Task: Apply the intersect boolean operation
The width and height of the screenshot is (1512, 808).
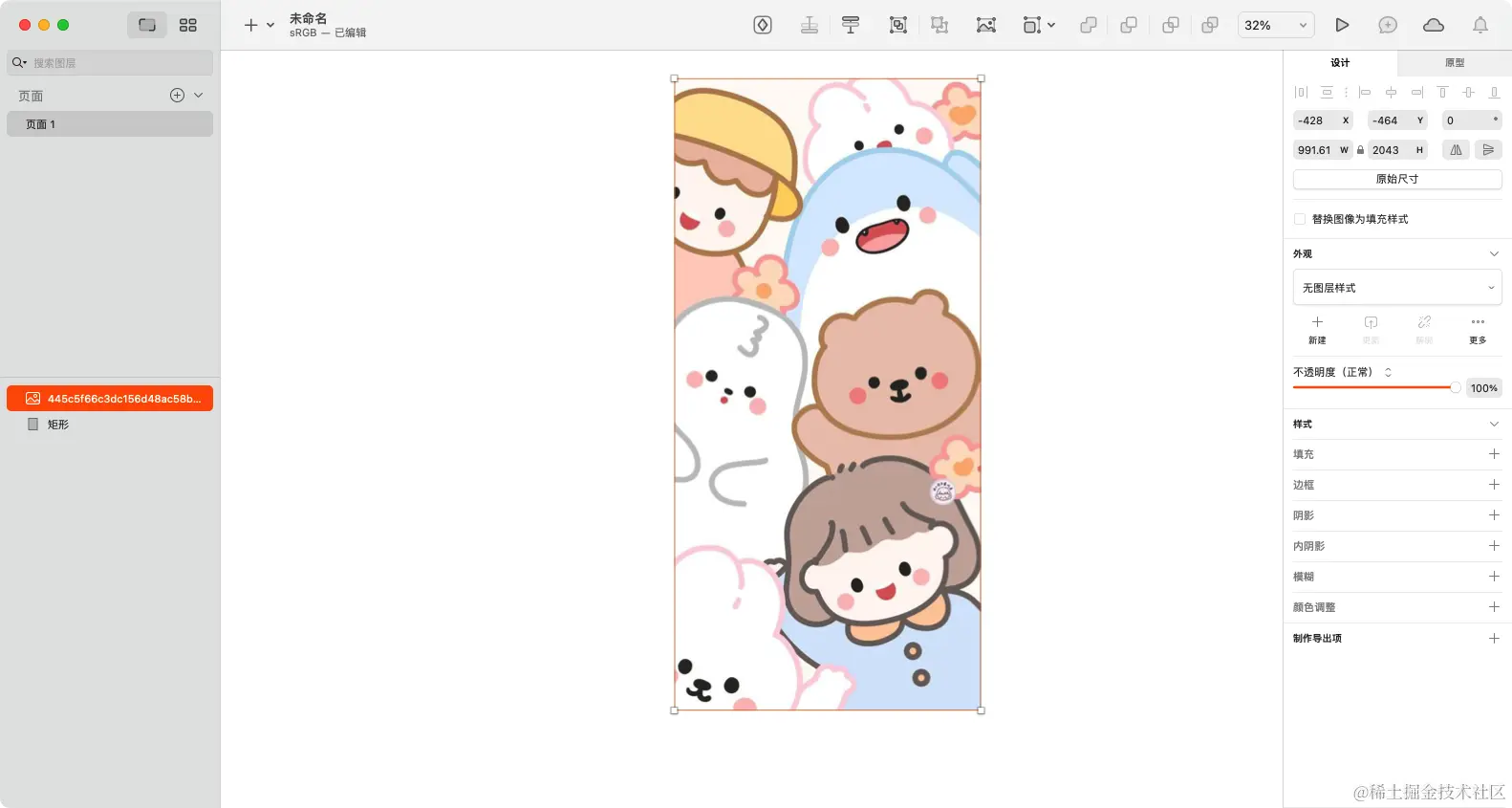Action: [1170, 25]
